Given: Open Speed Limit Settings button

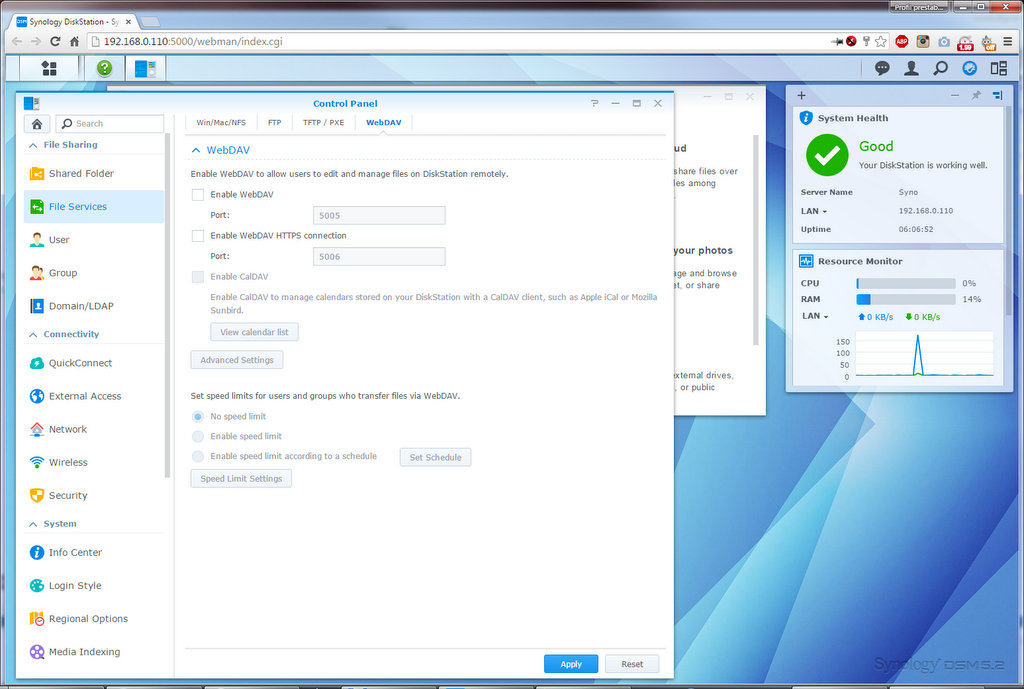Looking at the screenshot, I should [241, 479].
